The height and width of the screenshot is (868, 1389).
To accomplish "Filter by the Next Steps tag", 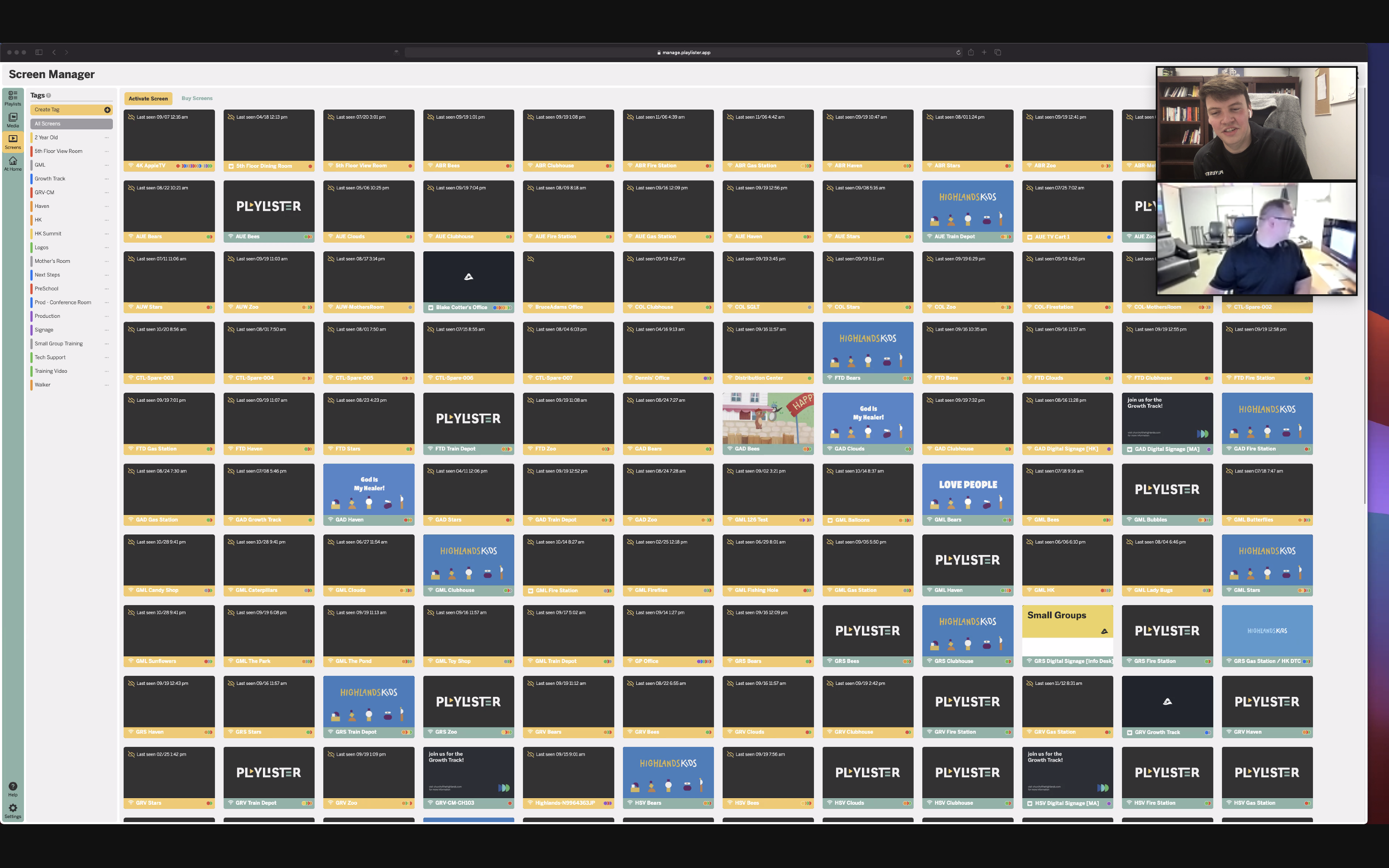I will pos(47,275).
